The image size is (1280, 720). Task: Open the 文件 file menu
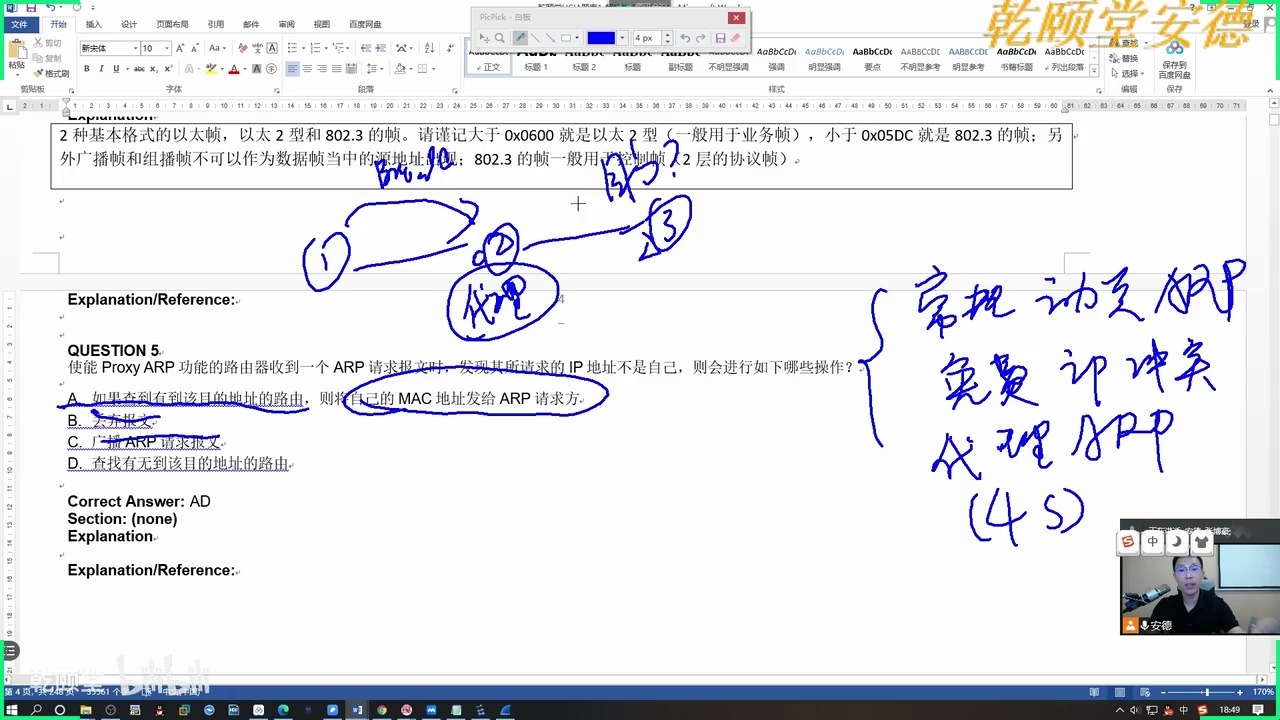pyautogui.click(x=19, y=24)
